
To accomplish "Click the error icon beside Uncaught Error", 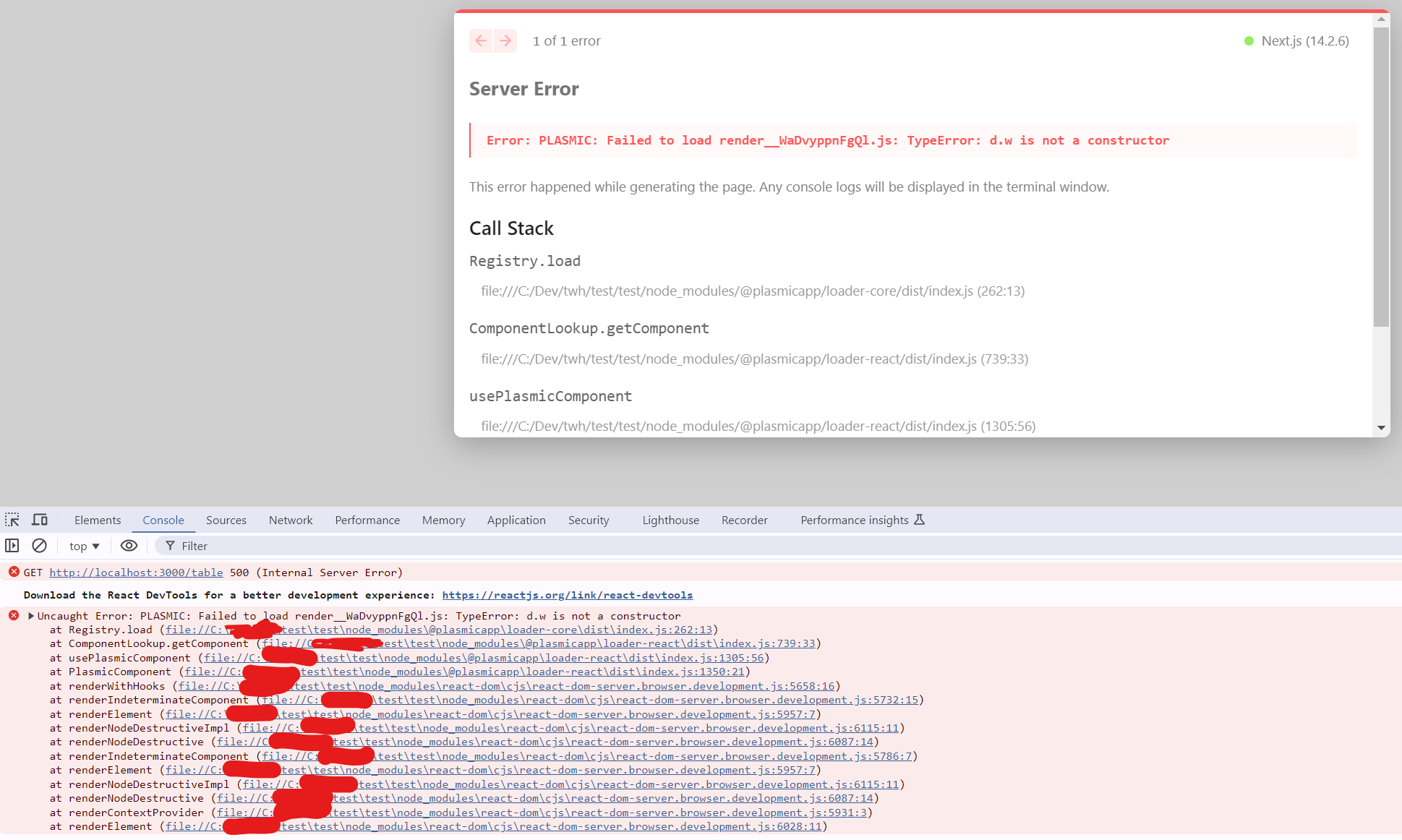I will [x=14, y=615].
